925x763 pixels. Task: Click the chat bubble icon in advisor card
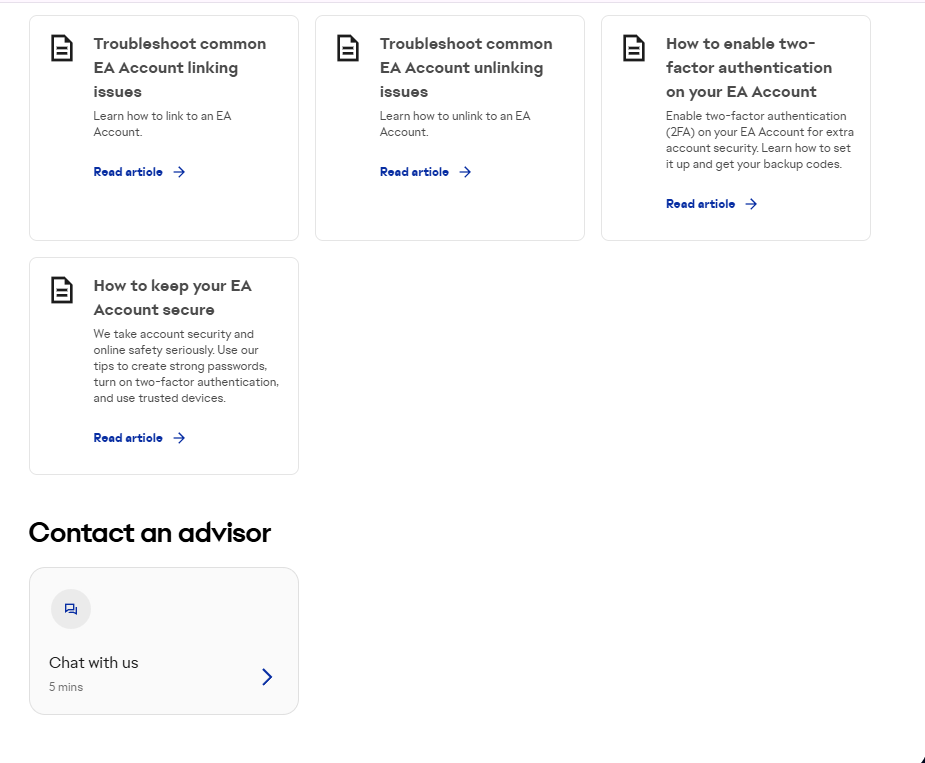[71, 609]
